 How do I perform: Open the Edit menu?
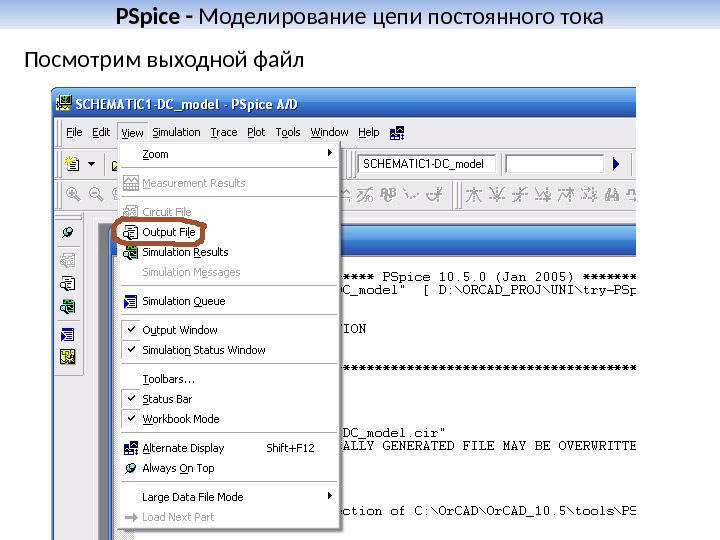(101, 132)
